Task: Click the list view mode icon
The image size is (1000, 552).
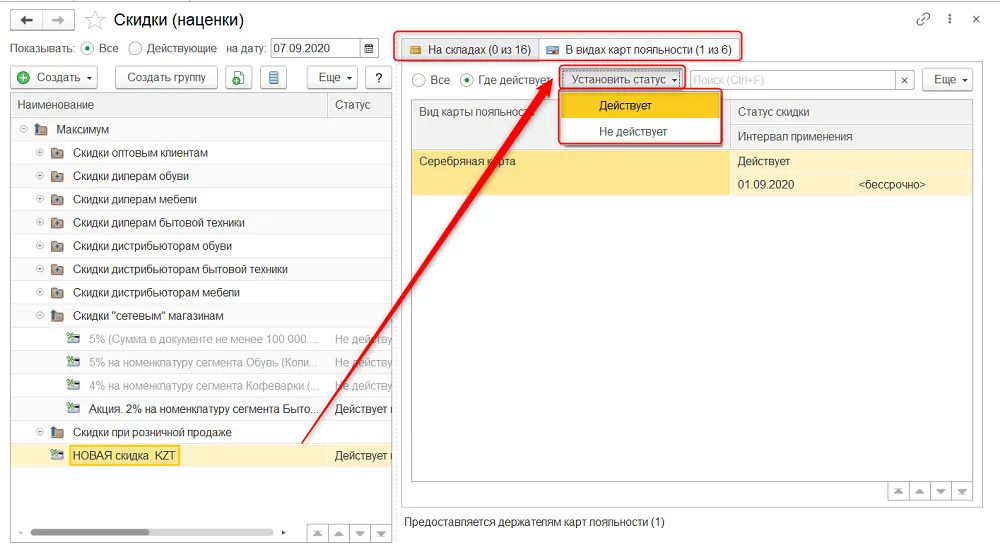Action: point(274,78)
